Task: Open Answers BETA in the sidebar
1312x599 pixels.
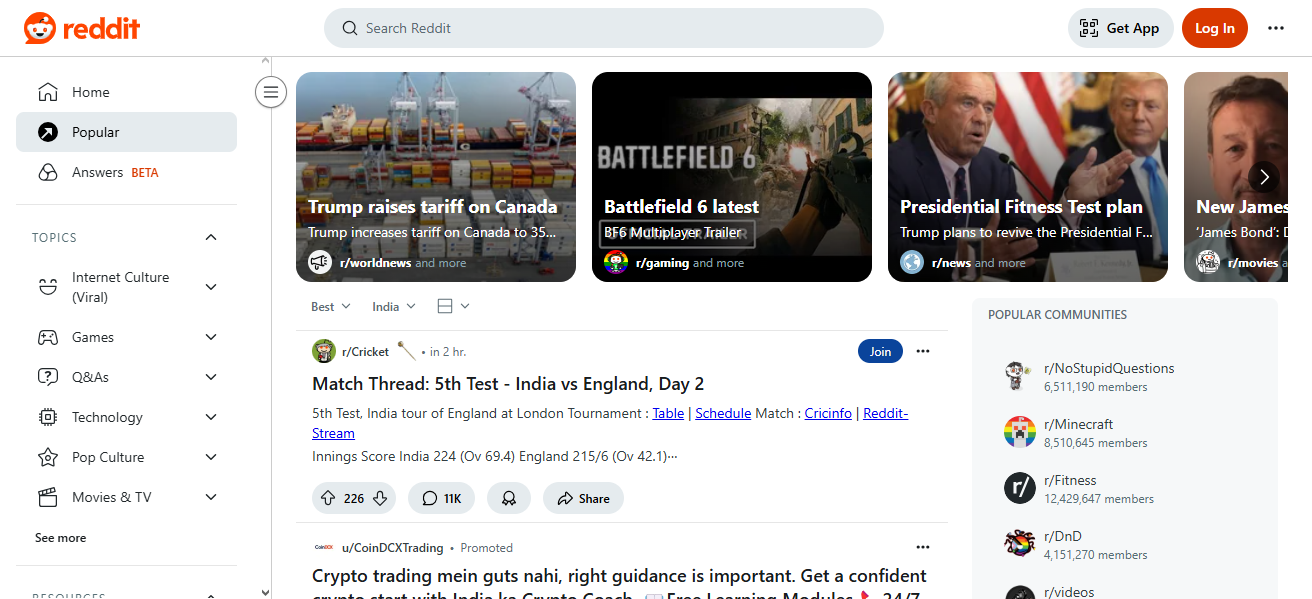Action: (x=126, y=172)
